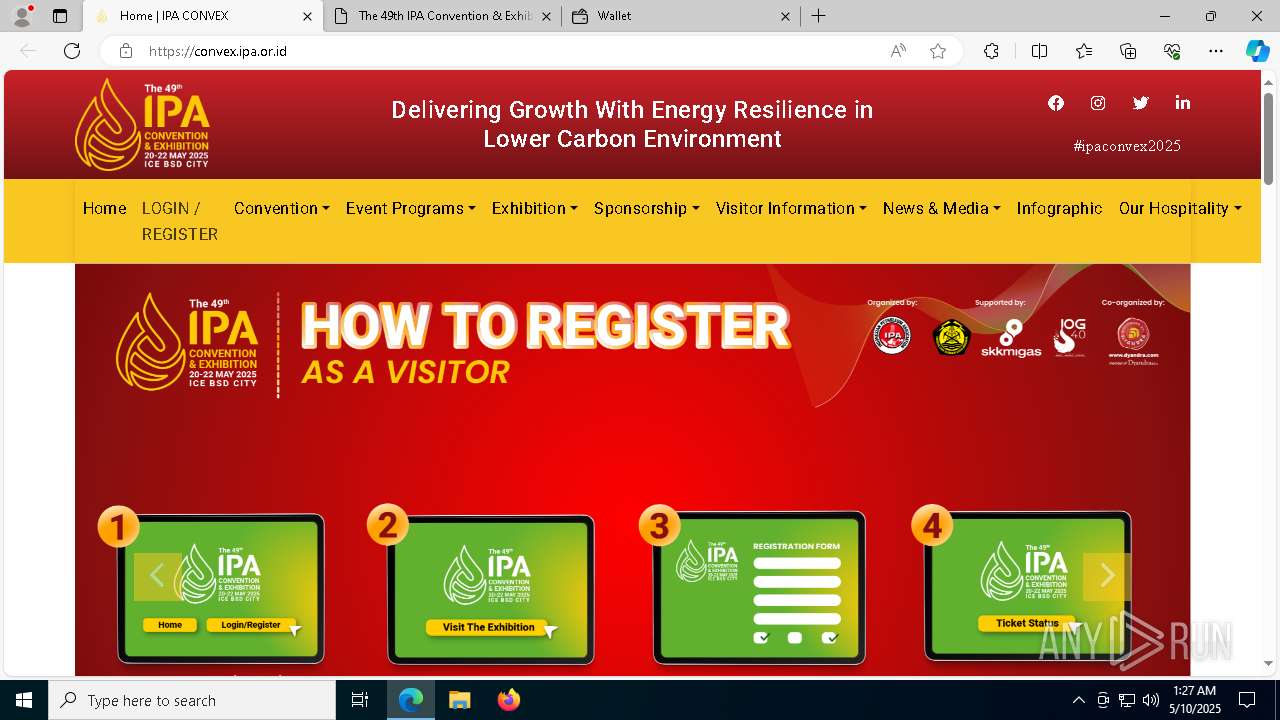Click the How To Register banner image
This screenshot has width=1280, height=720.
point(632,470)
